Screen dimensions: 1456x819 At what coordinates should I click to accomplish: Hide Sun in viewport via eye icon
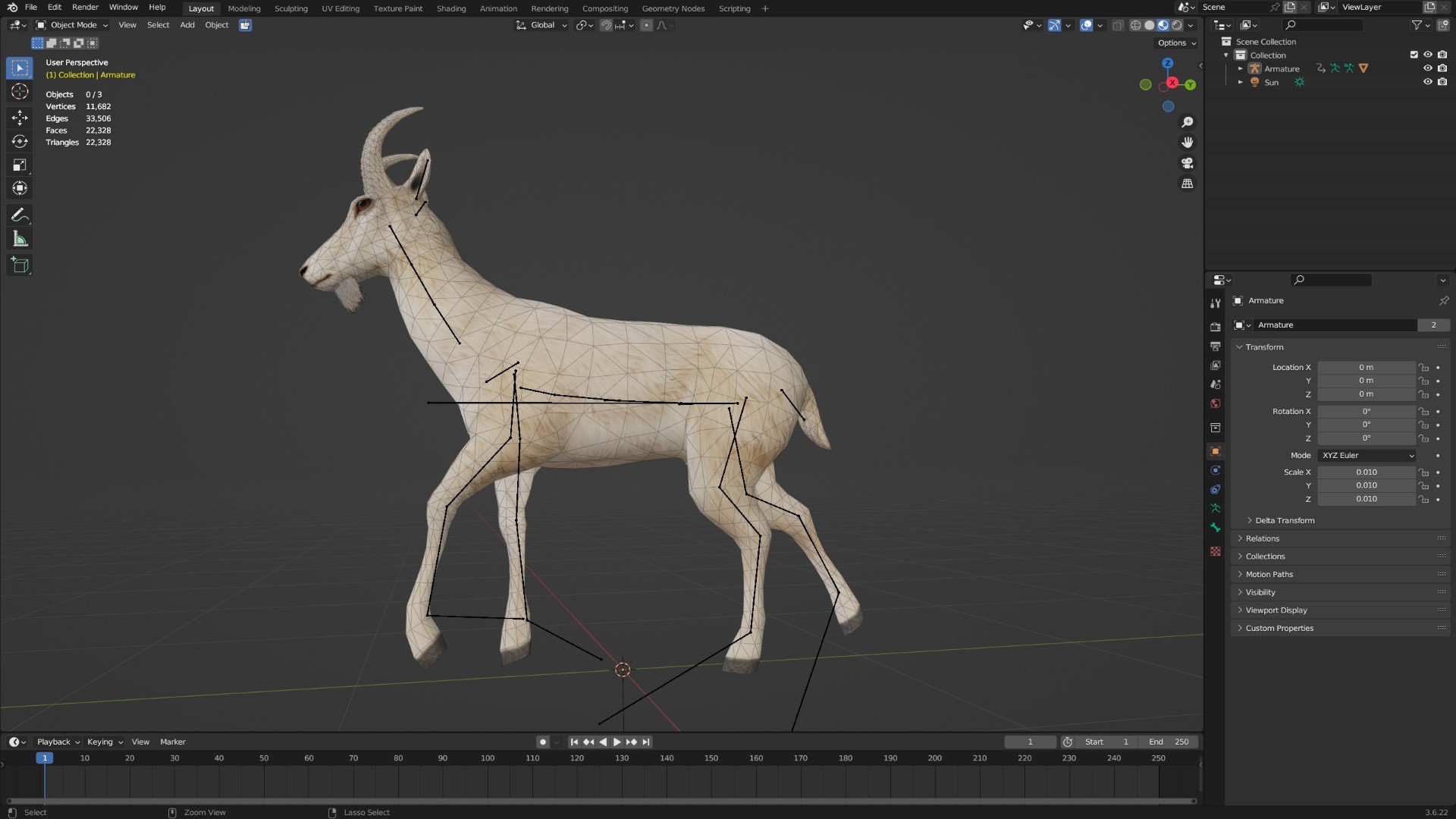1427,82
